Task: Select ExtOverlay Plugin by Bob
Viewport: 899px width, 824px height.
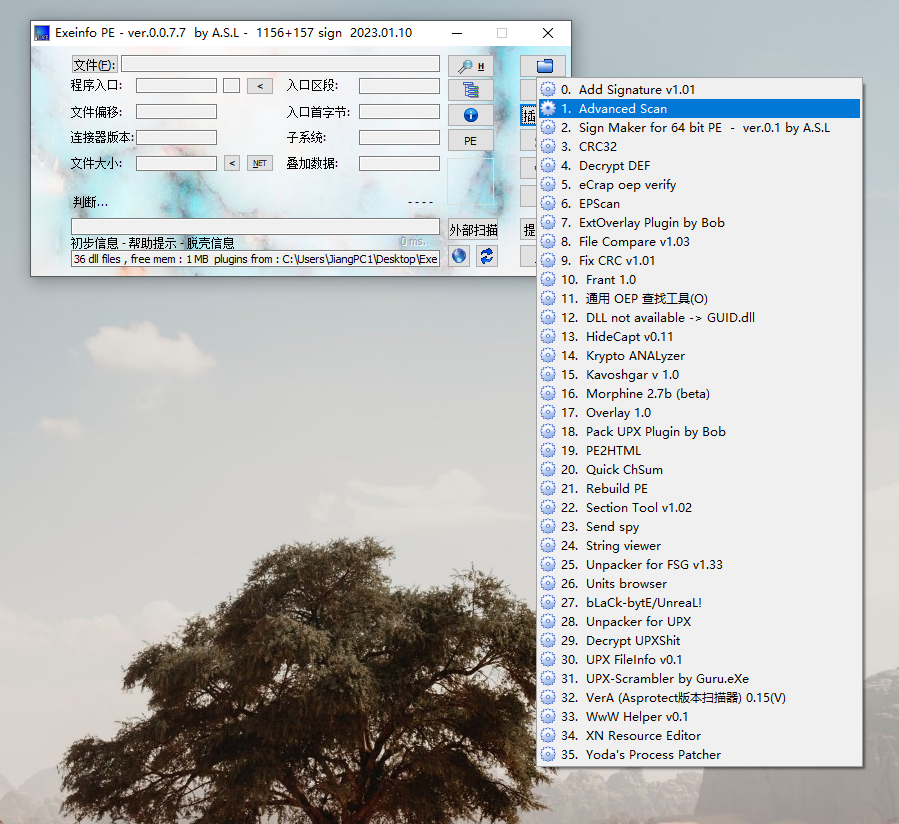Action: point(699,222)
